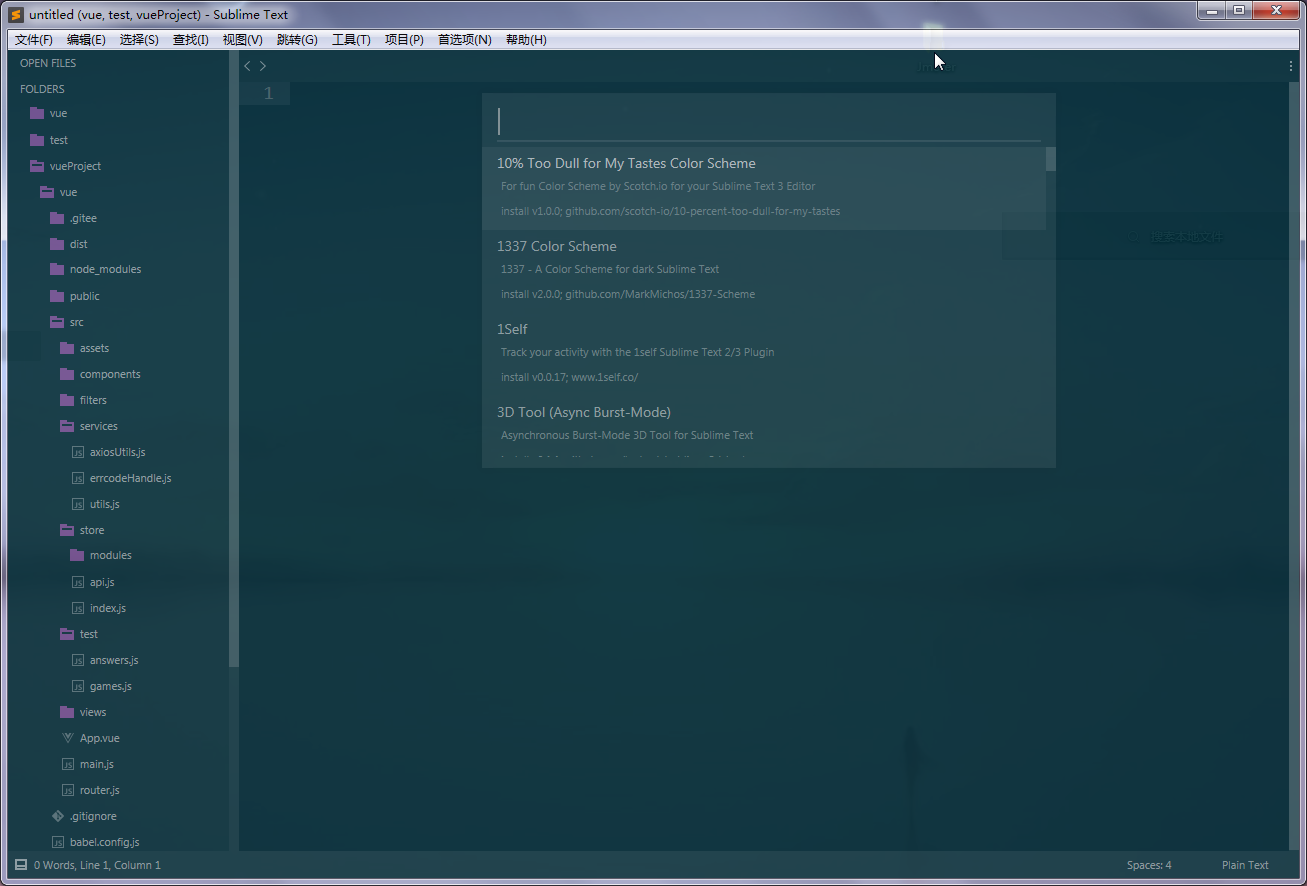Click the package list scrollbar thumb
1307x886 pixels.
click(1051, 159)
